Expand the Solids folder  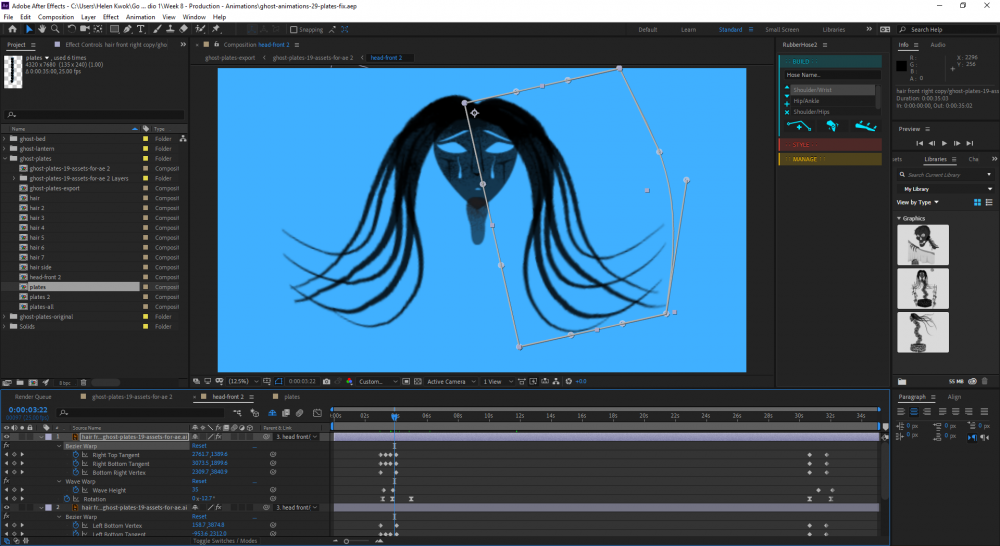click(x=4, y=327)
